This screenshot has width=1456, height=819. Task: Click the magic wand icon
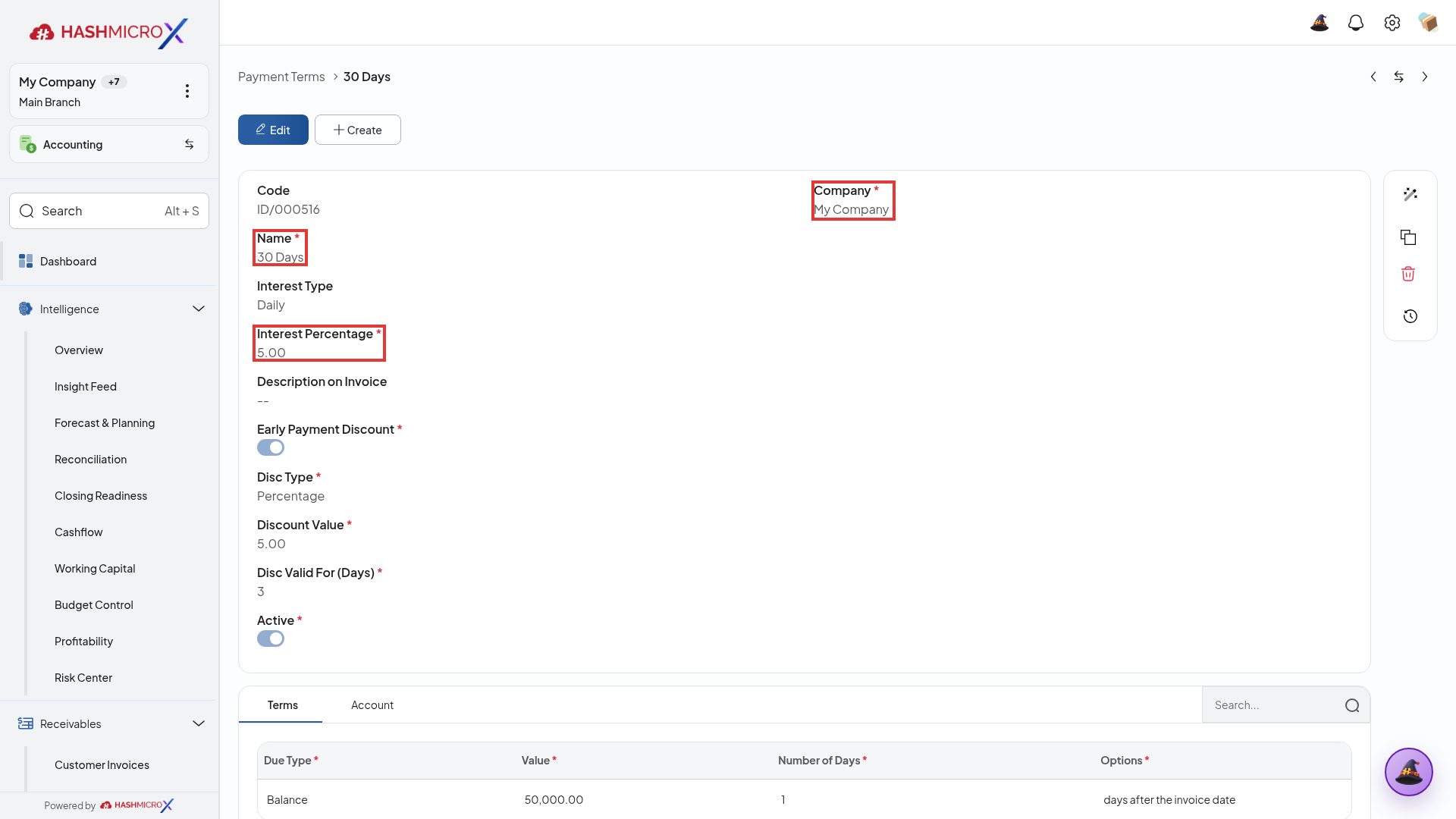pos(1410,195)
